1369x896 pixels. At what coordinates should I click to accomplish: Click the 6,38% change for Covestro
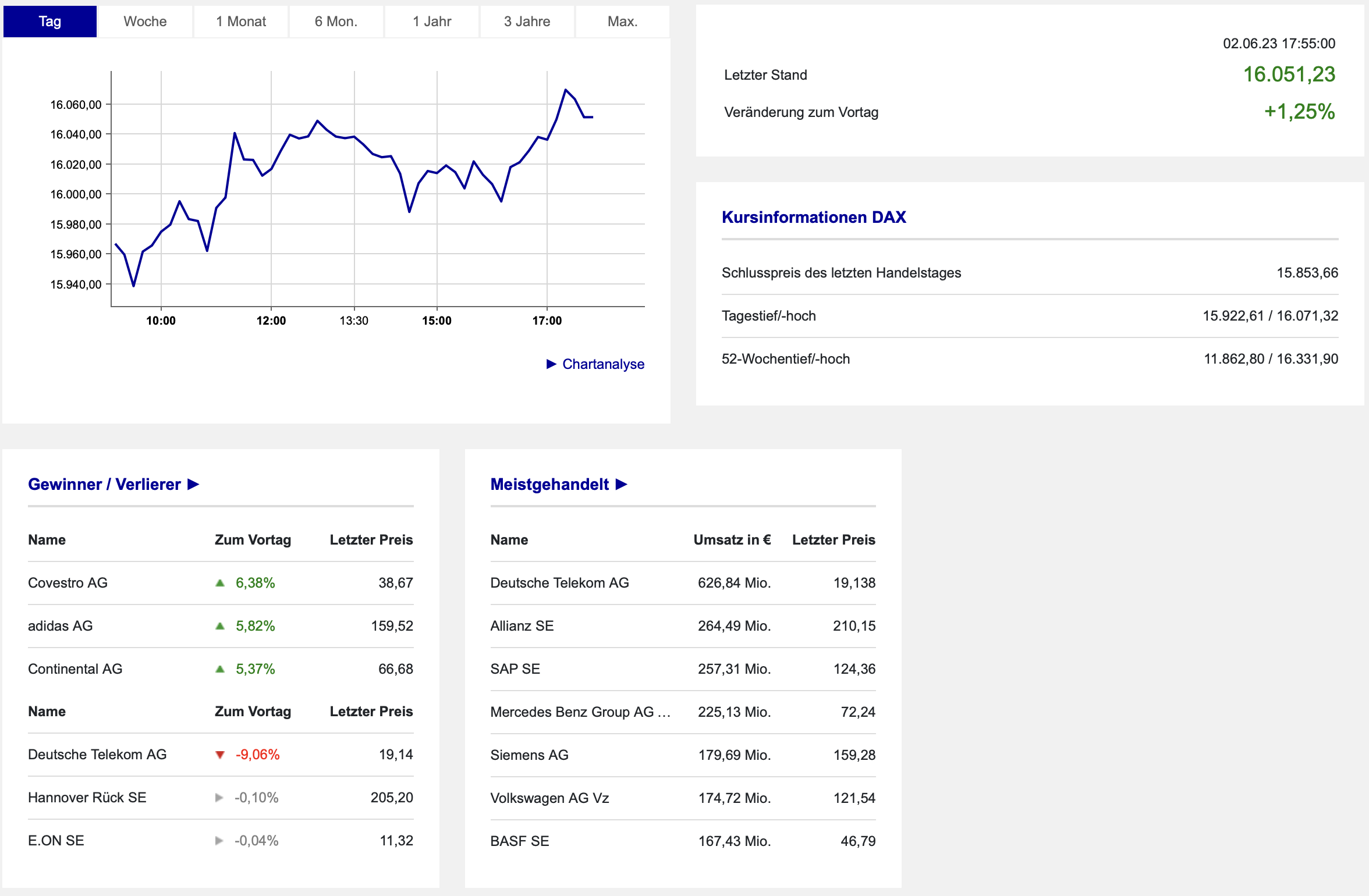255,583
